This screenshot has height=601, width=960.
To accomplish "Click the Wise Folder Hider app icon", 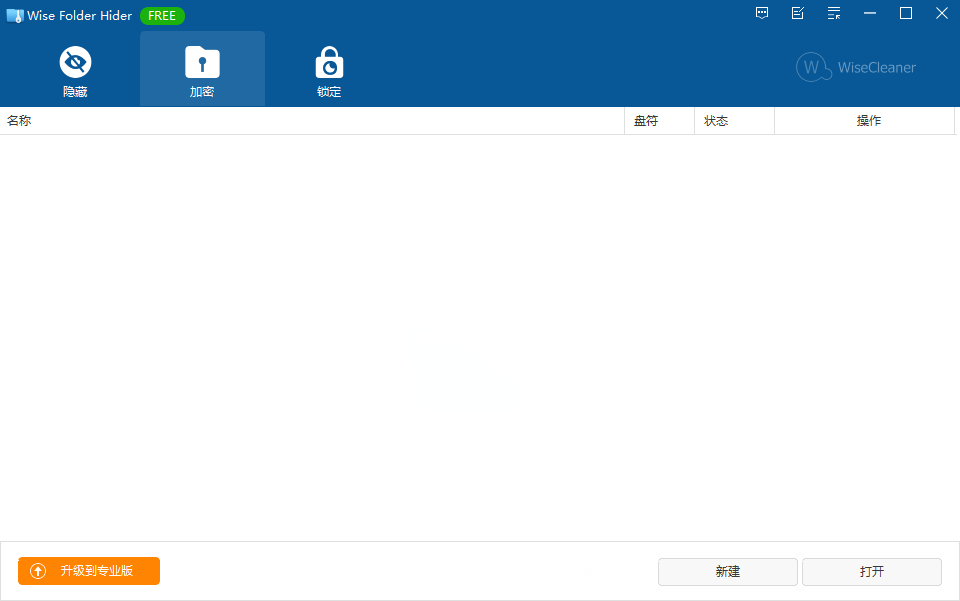I will (14, 15).
